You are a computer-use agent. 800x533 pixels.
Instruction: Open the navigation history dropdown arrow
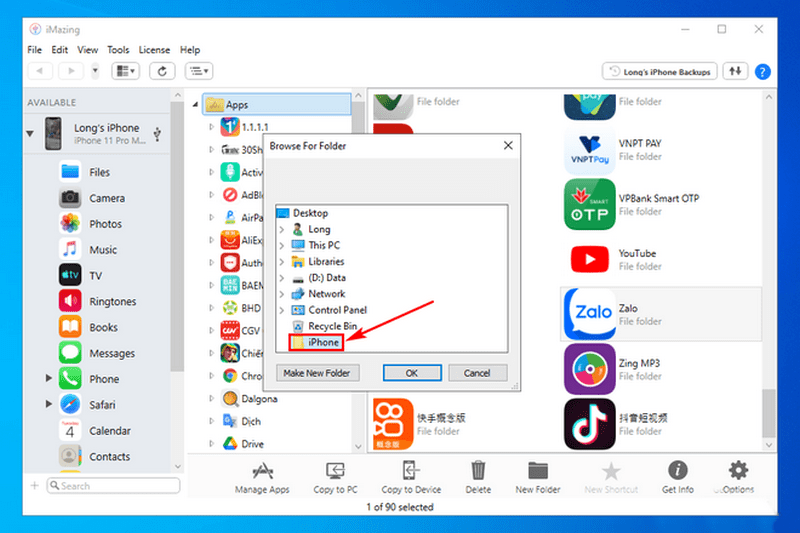click(95, 71)
